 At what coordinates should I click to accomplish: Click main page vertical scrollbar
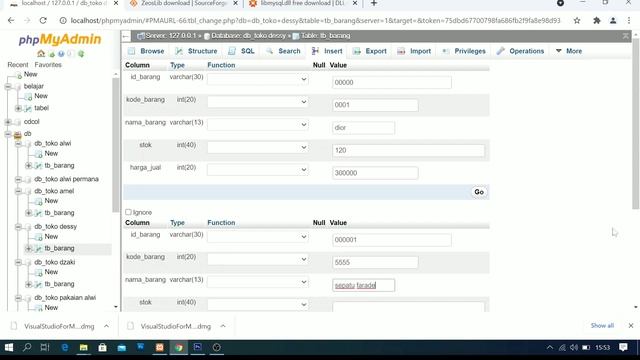coord(636,124)
